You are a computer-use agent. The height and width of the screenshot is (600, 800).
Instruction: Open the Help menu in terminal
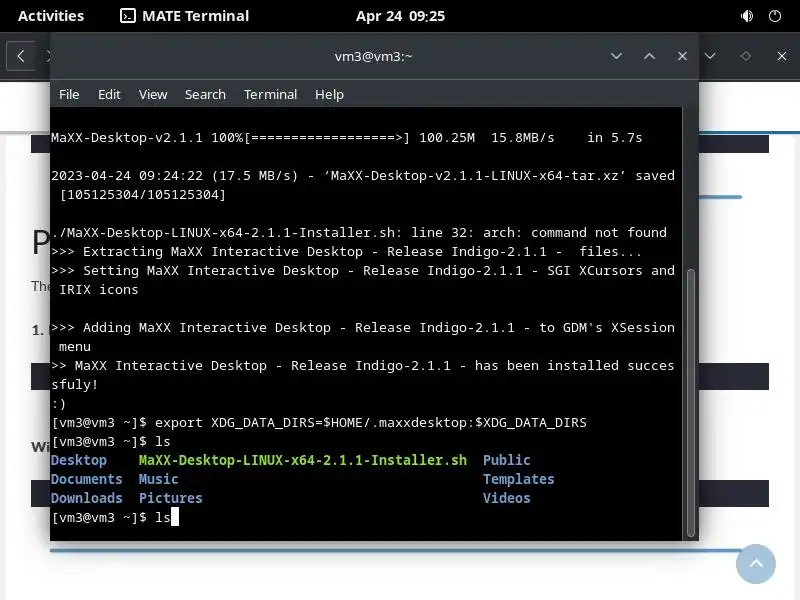tap(329, 94)
